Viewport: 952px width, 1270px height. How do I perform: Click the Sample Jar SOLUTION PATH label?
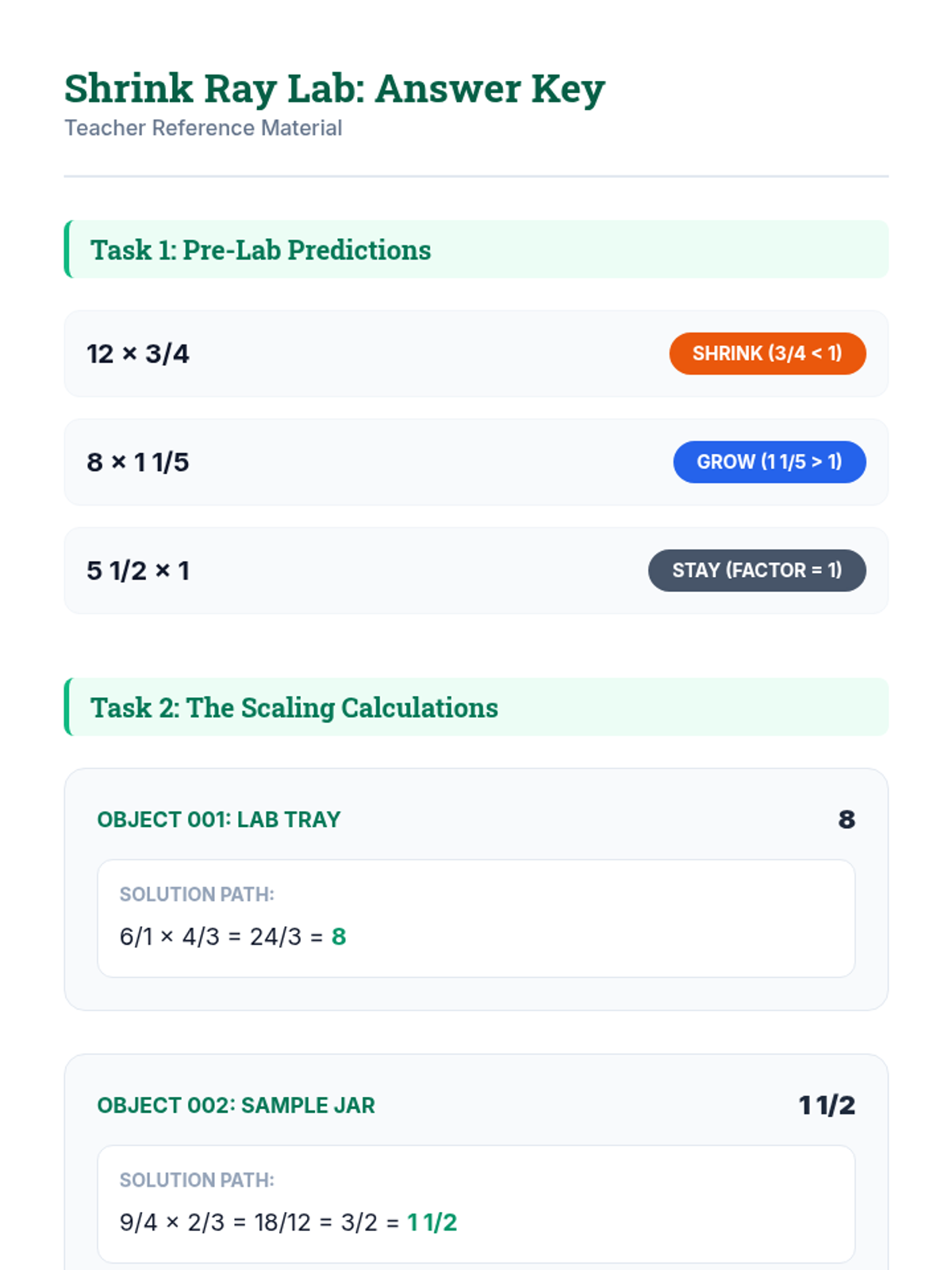click(197, 1180)
